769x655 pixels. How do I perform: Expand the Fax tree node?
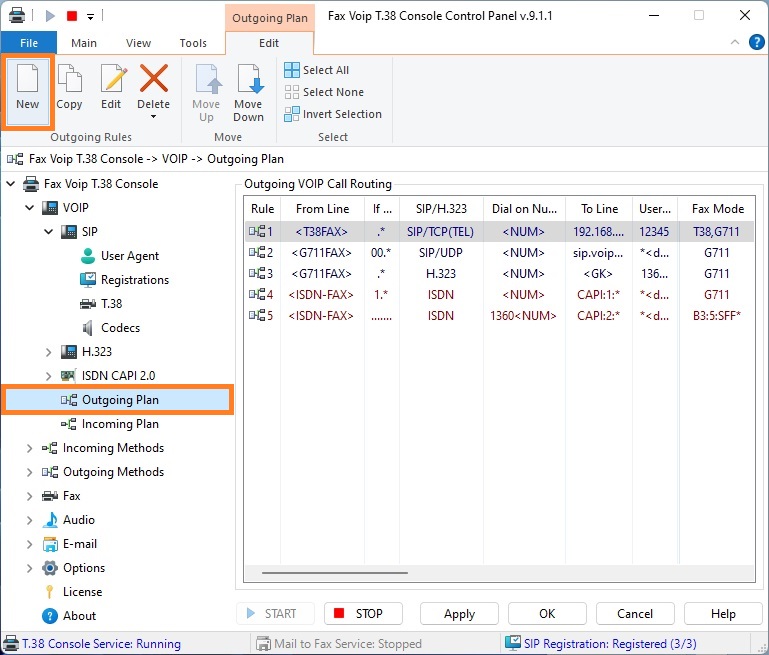tap(29, 496)
